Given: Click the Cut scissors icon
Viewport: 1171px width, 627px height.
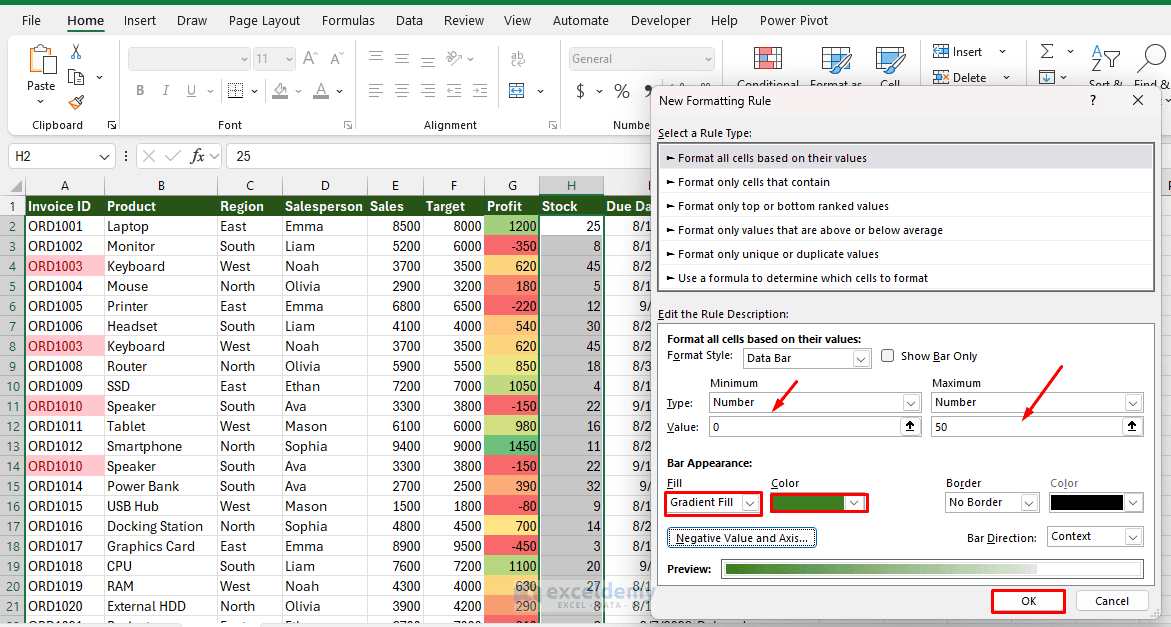Looking at the screenshot, I should tap(75, 52).
